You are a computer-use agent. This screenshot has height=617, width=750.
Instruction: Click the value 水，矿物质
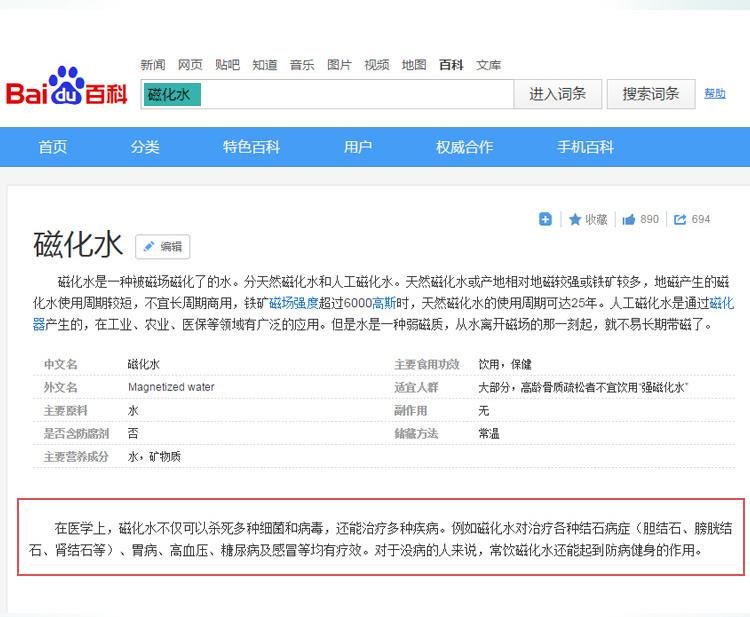tap(154, 457)
